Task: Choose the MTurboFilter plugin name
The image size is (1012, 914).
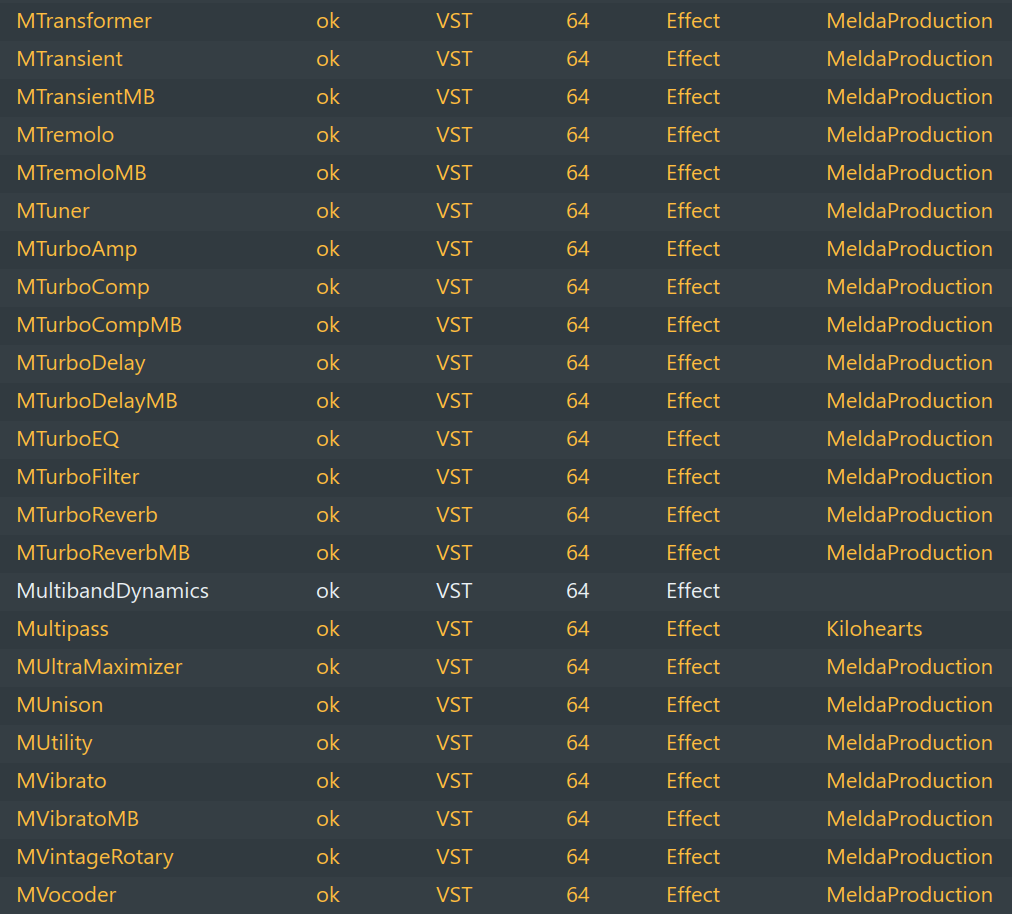Action: (78, 478)
